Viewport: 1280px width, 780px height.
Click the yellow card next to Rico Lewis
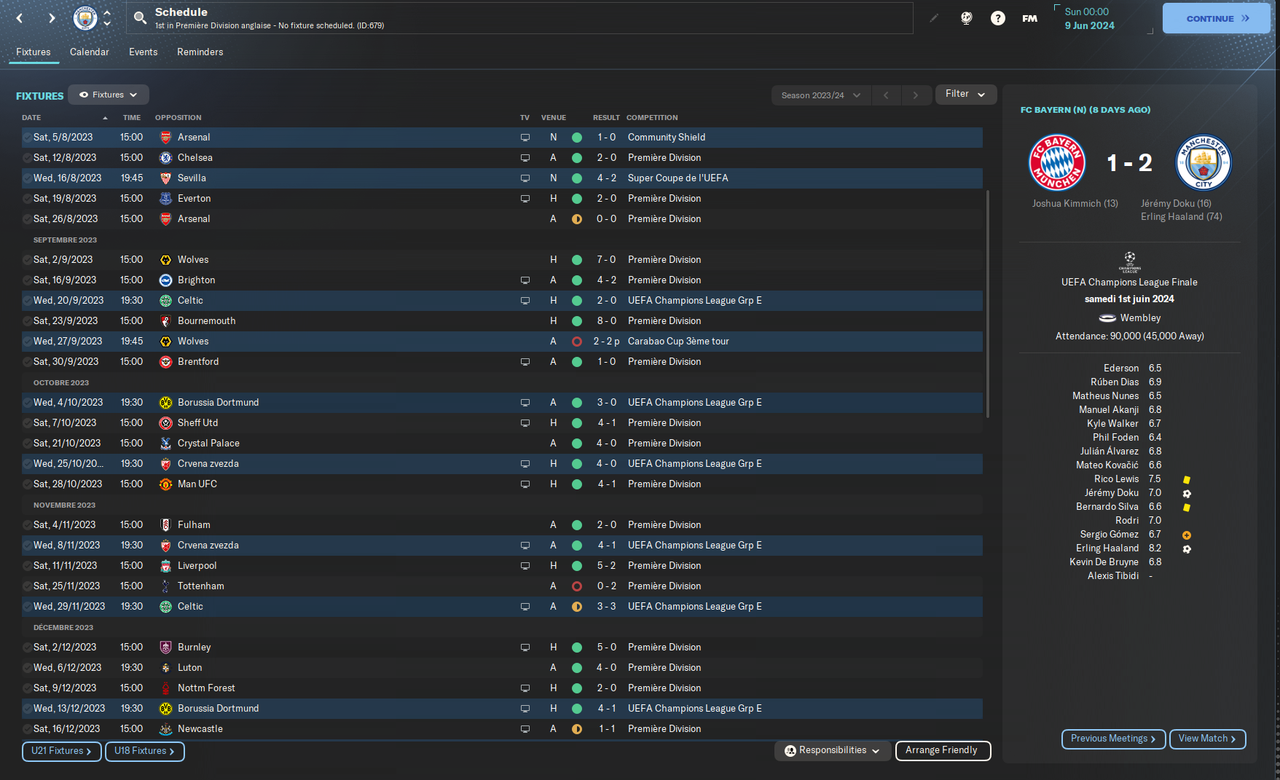point(1187,480)
